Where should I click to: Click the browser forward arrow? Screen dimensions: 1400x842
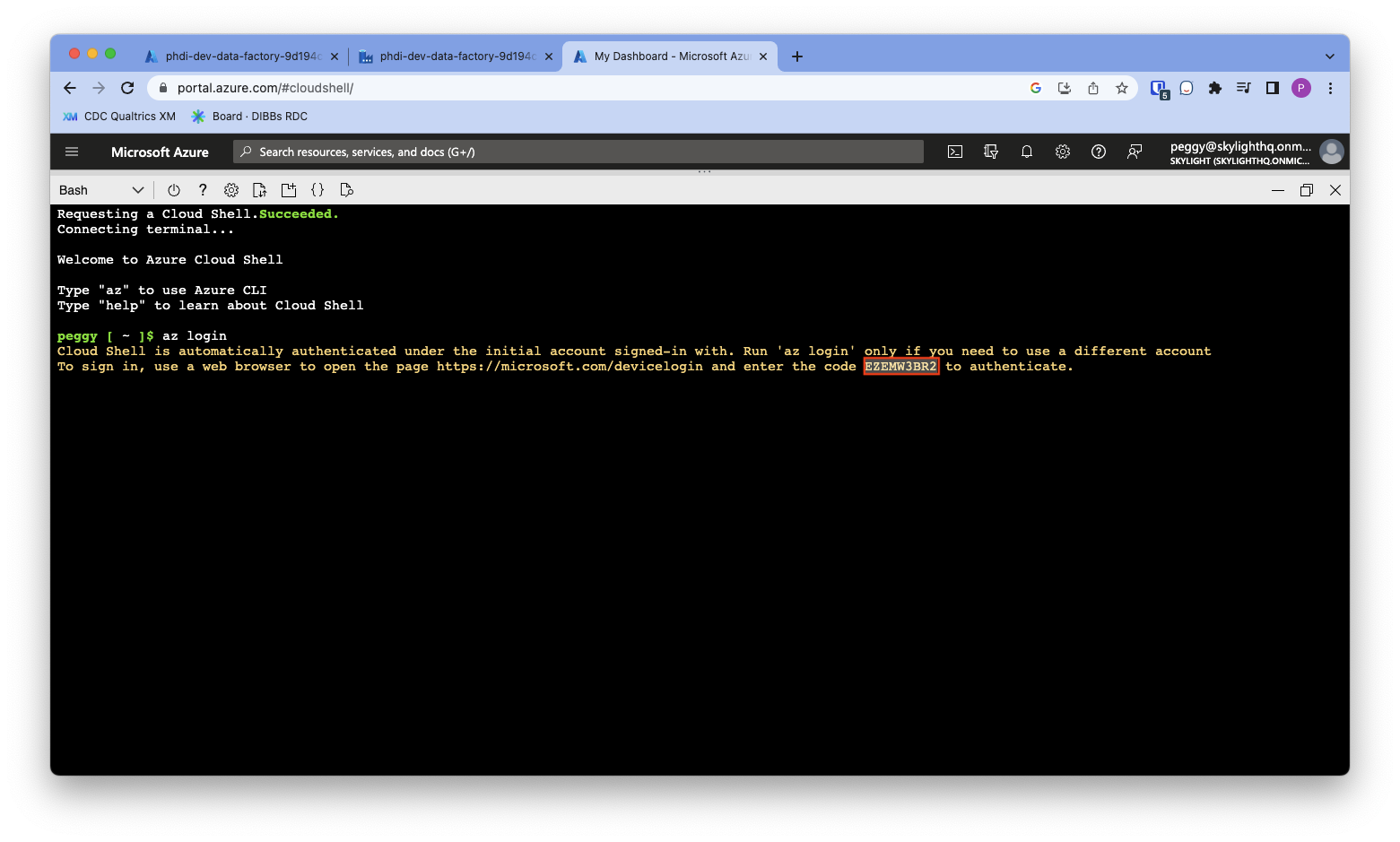click(99, 88)
